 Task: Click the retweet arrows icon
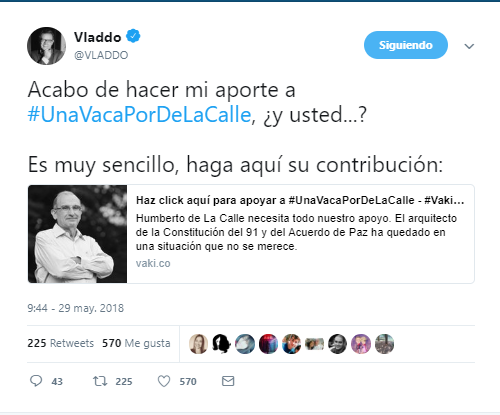100,381
